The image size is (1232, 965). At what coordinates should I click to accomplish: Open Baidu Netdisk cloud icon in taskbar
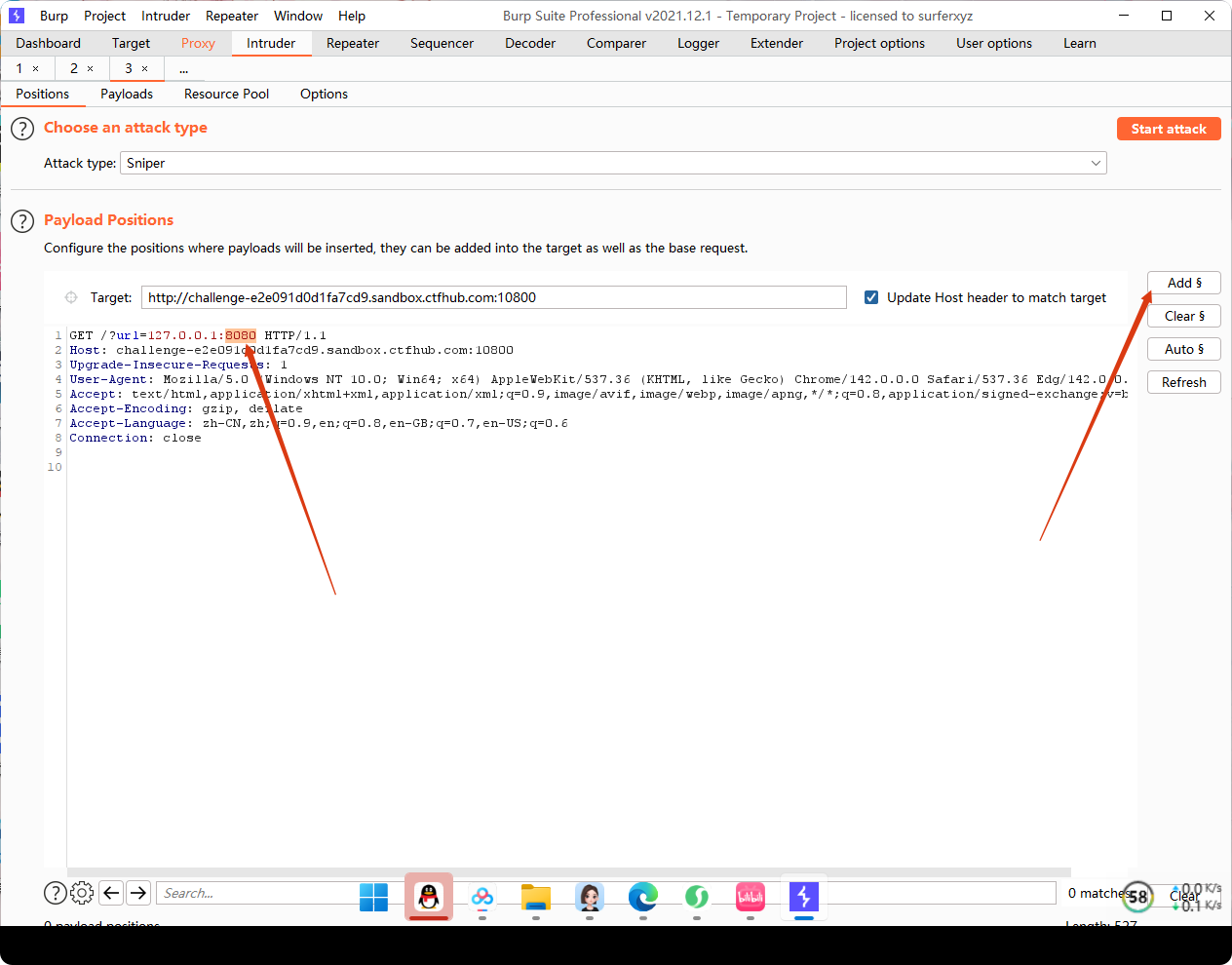(x=482, y=897)
